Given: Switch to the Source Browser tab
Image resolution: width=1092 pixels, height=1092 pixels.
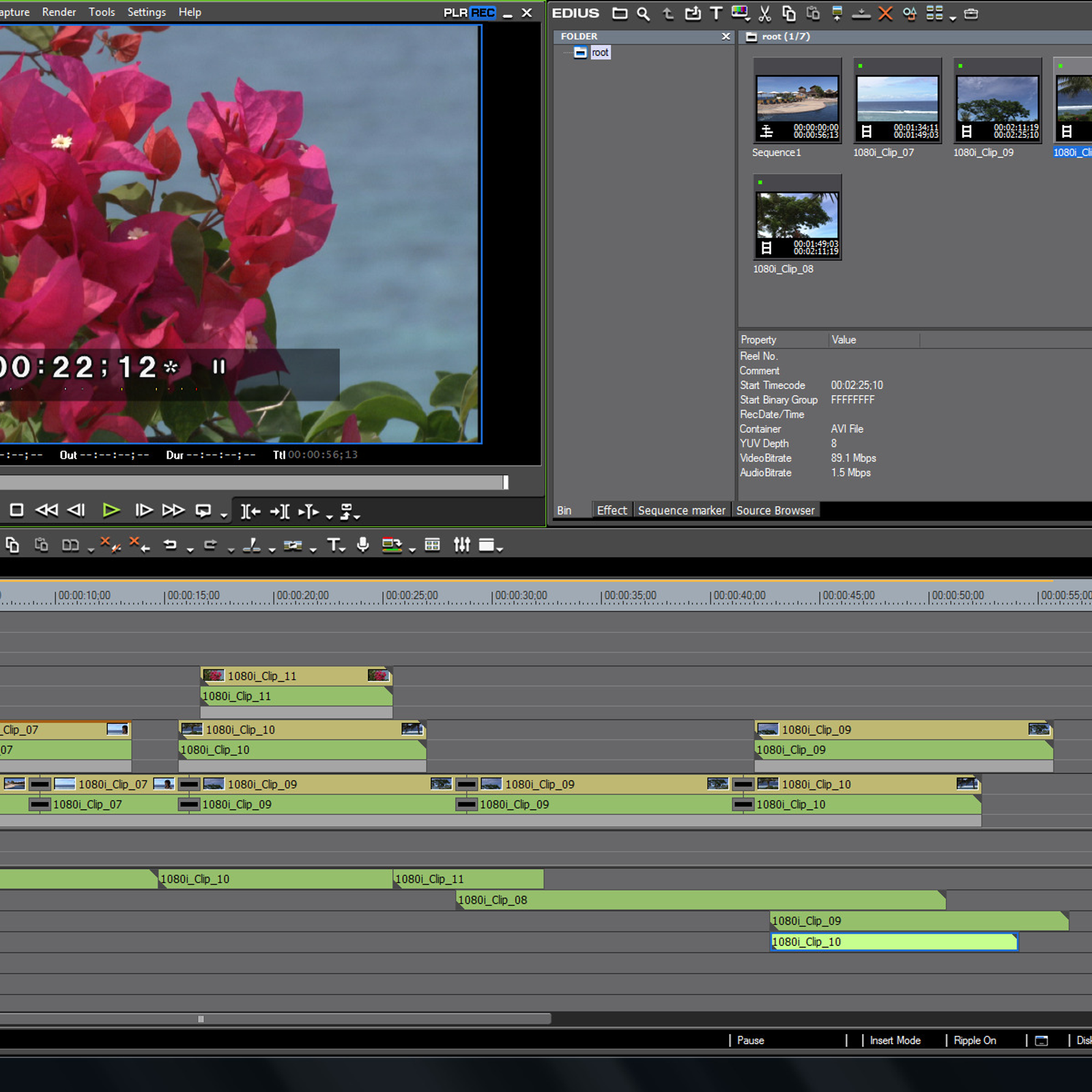Looking at the screenshot, I should click(x=775, y=511).
